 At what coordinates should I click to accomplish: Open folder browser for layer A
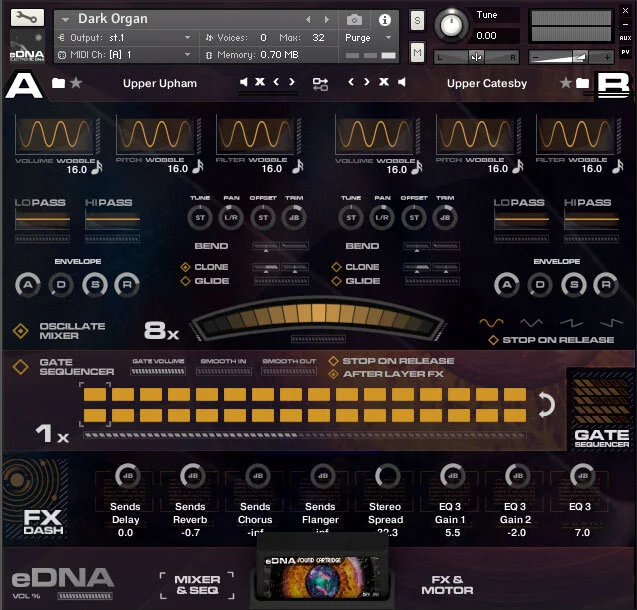coord(58,83)
